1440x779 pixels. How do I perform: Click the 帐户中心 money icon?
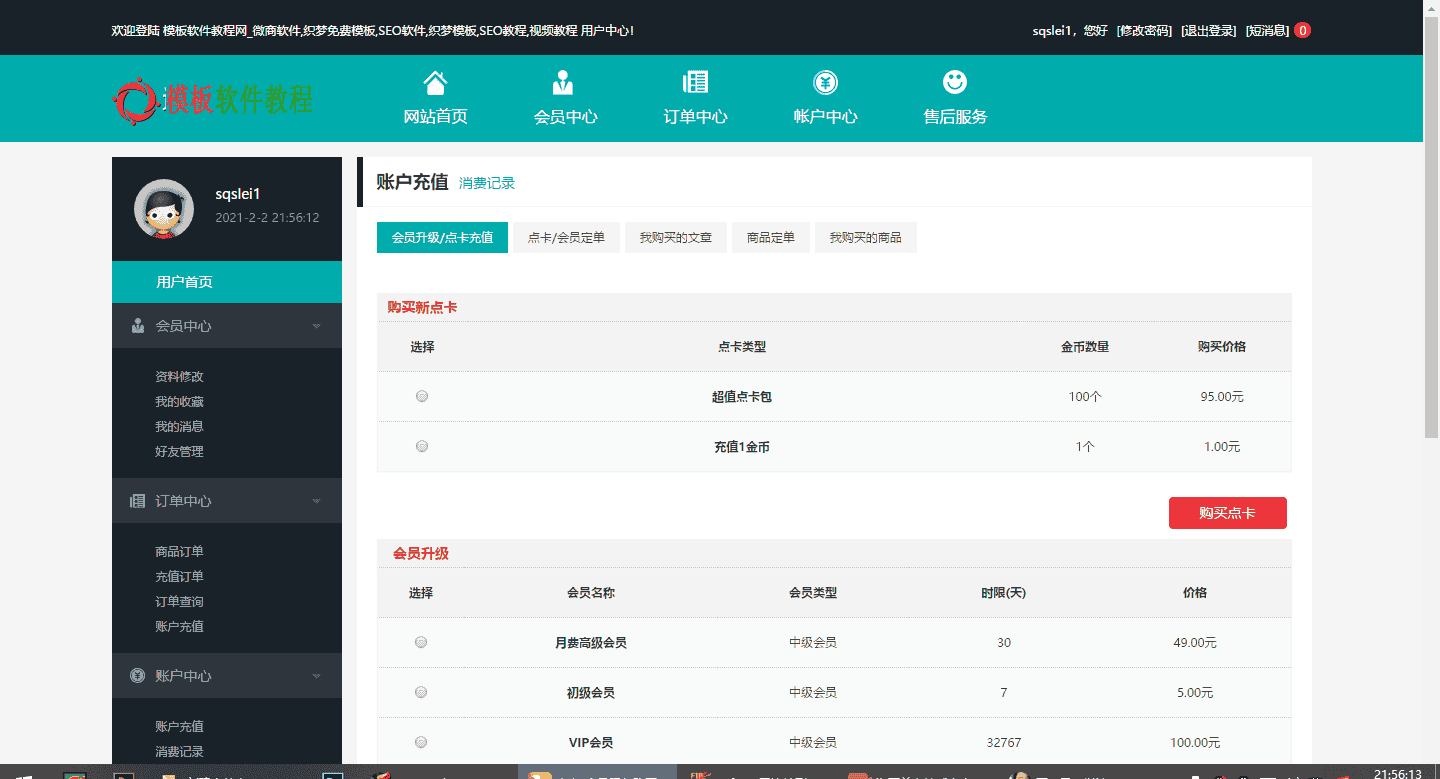(x=825, y=82)
